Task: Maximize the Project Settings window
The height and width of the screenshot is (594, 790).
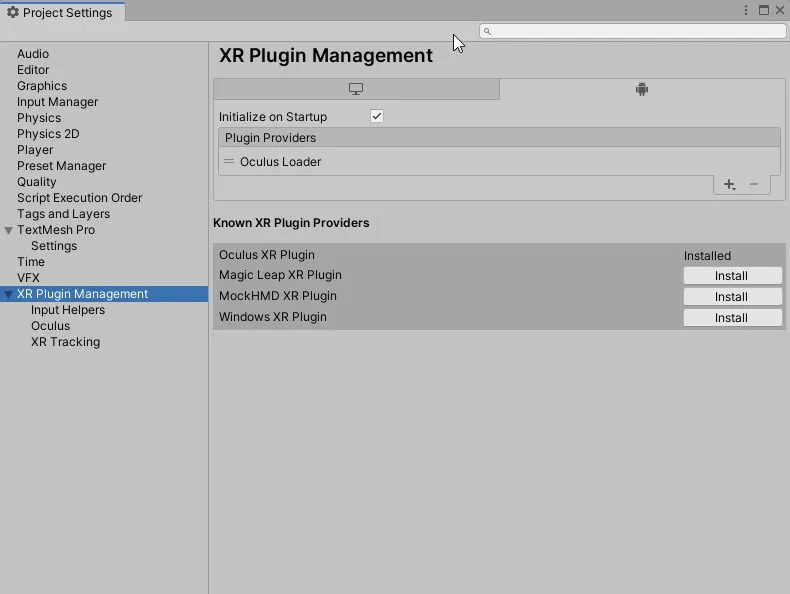Action: 764,11
